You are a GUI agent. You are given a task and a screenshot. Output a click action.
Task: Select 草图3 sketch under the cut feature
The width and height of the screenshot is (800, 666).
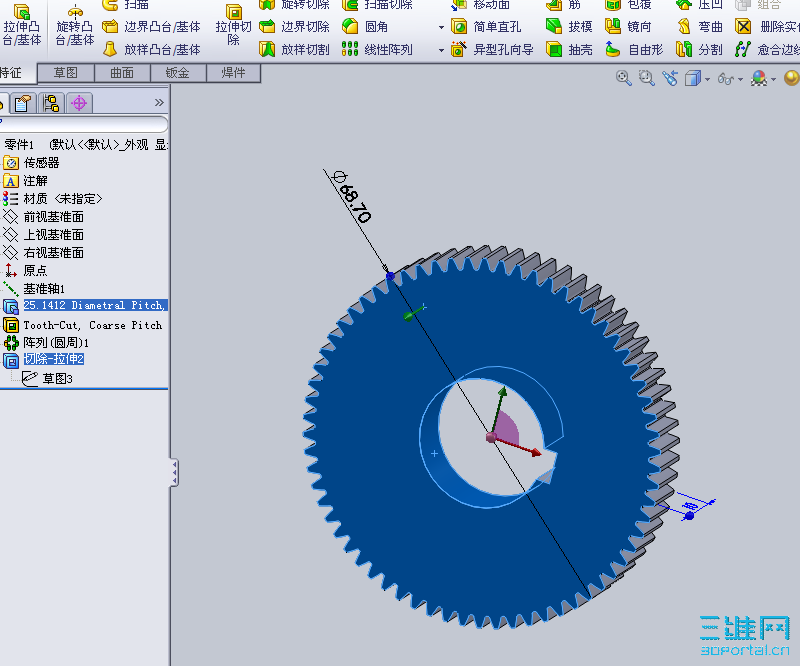coord(47,378)
